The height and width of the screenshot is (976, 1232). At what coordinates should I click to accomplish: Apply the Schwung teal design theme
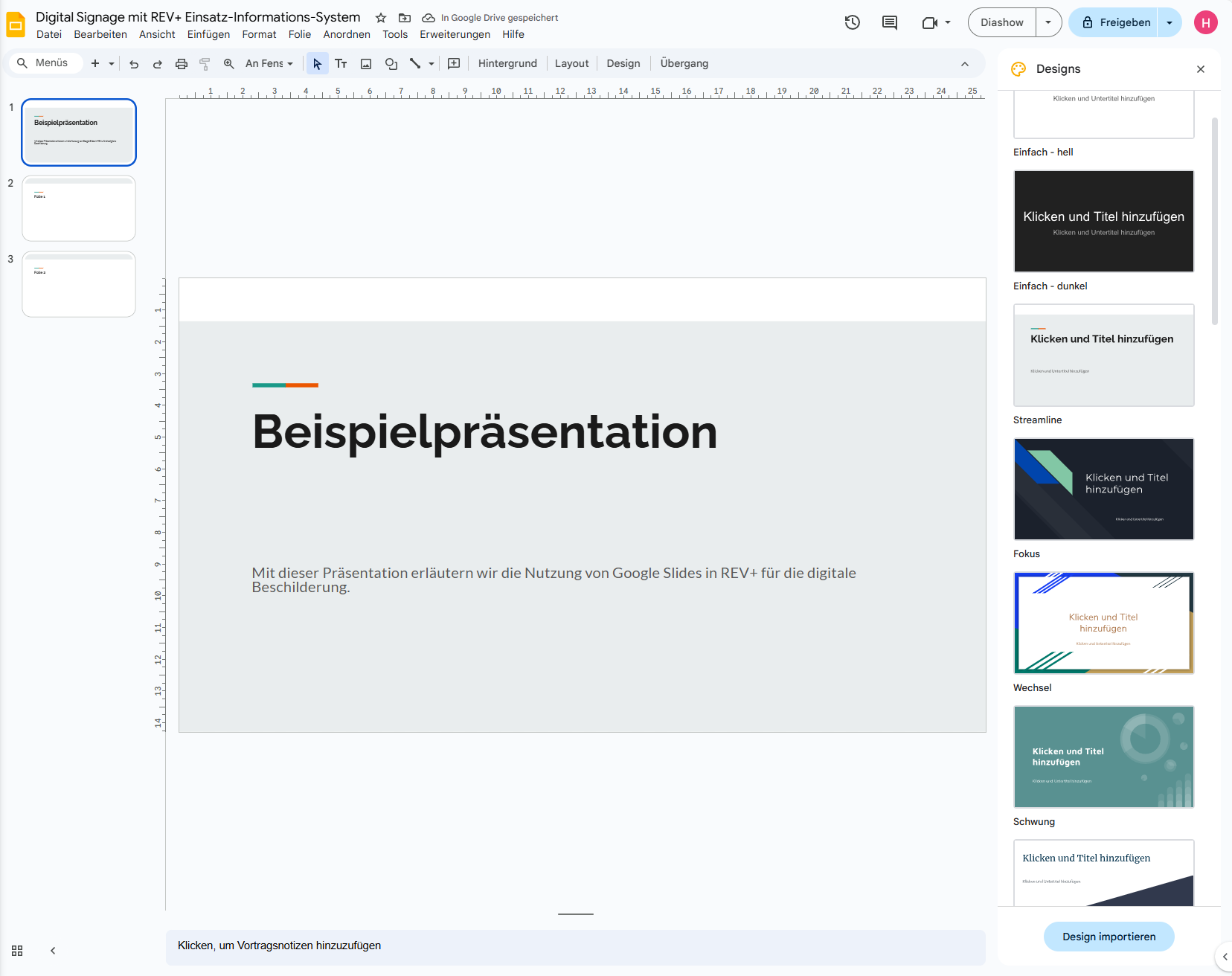point(1103,757)
